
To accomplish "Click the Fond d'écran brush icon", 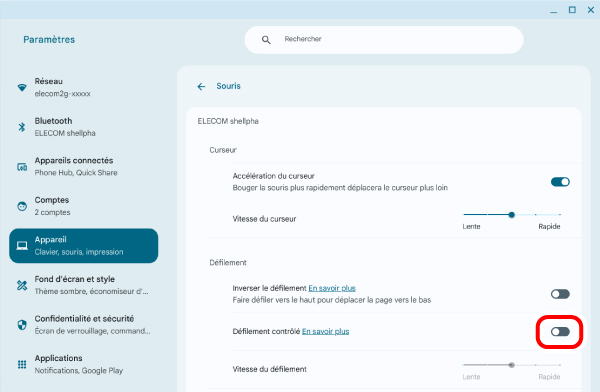I will [x=22, y=285].
